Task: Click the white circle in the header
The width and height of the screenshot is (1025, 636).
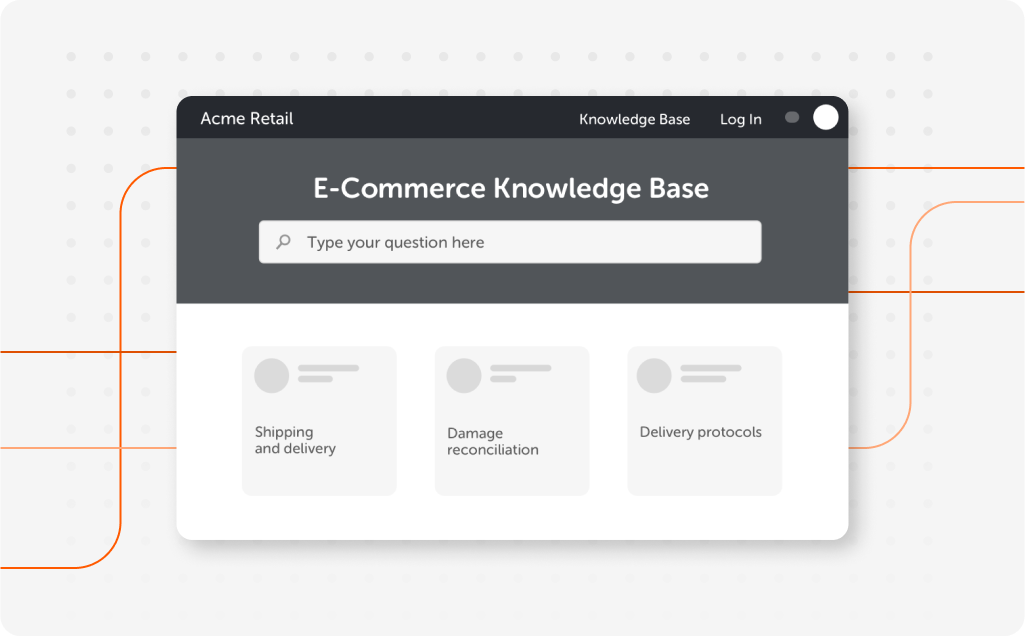Action: [x=825, y=117]
